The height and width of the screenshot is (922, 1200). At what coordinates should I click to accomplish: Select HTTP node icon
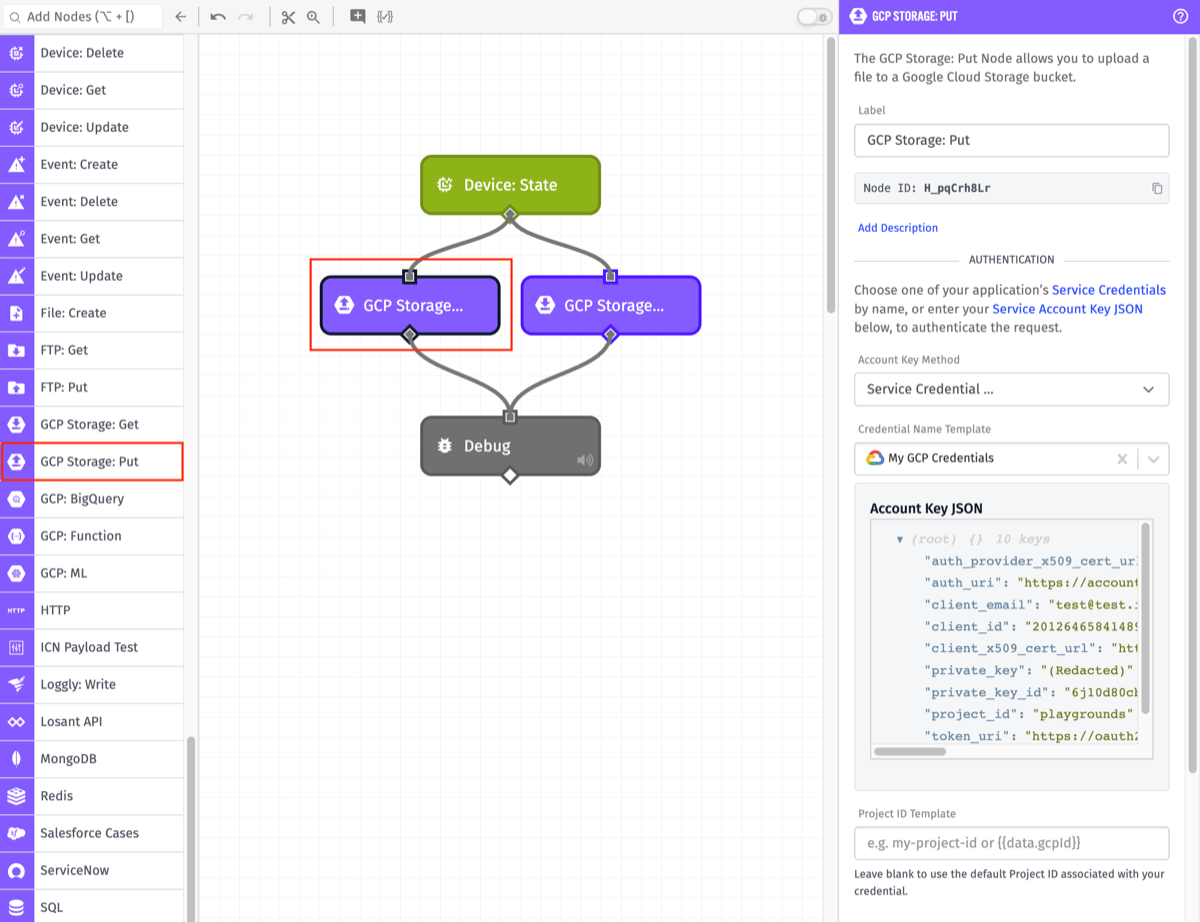(17, 610)
